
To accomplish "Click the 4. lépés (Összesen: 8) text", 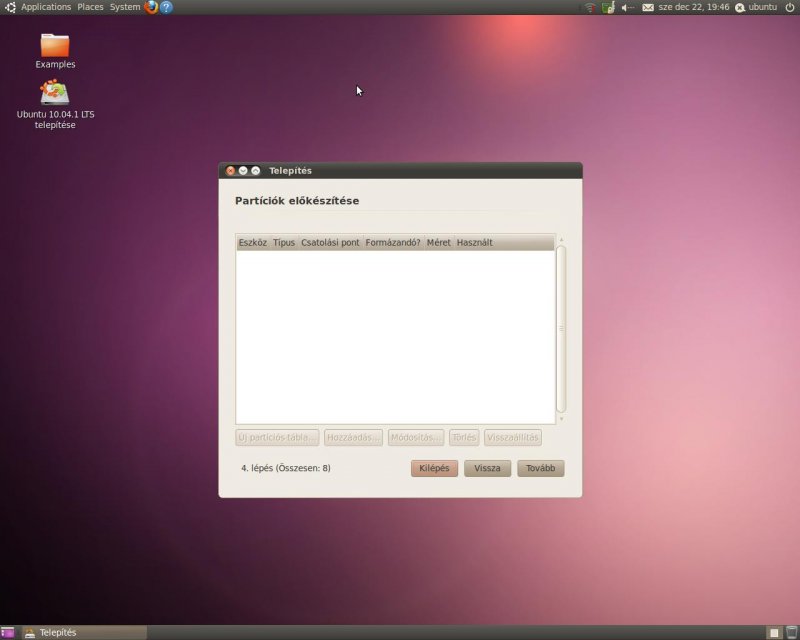I will click(286, 468).
